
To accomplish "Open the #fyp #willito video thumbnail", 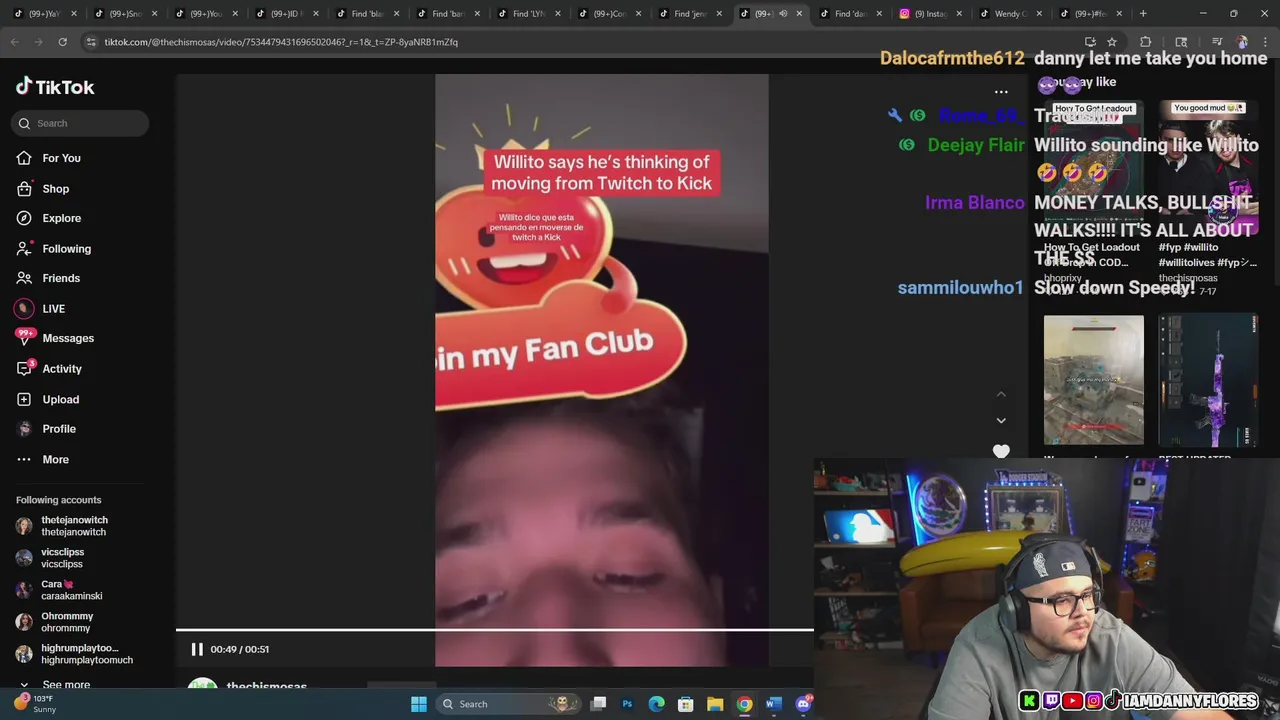I will [x=1208, y=170].
